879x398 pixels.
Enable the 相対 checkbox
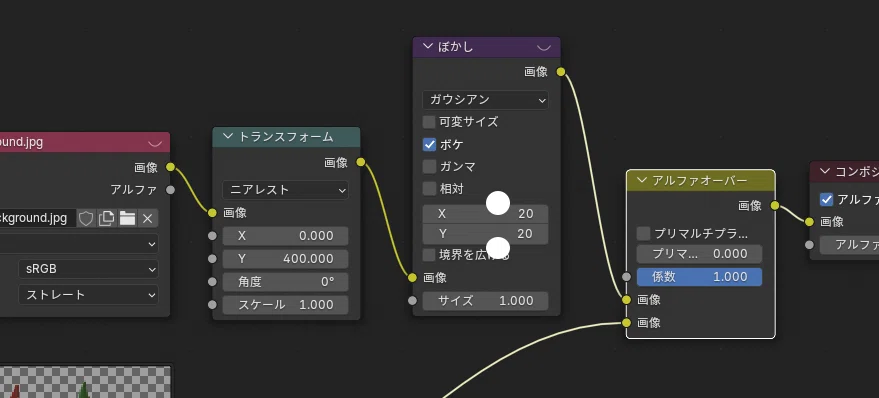(429, 188)
